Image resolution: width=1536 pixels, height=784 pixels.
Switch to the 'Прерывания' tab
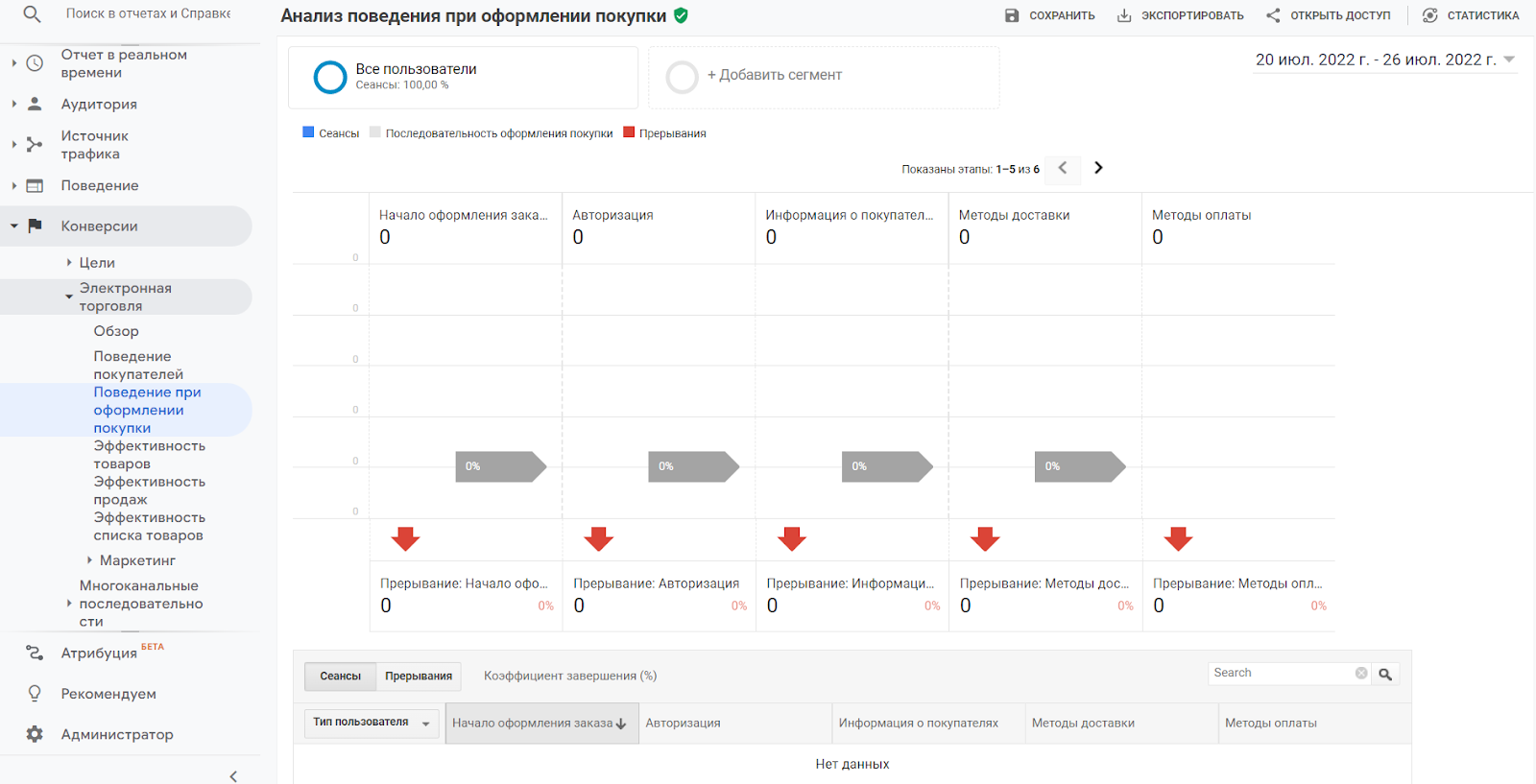pos(419,677)
